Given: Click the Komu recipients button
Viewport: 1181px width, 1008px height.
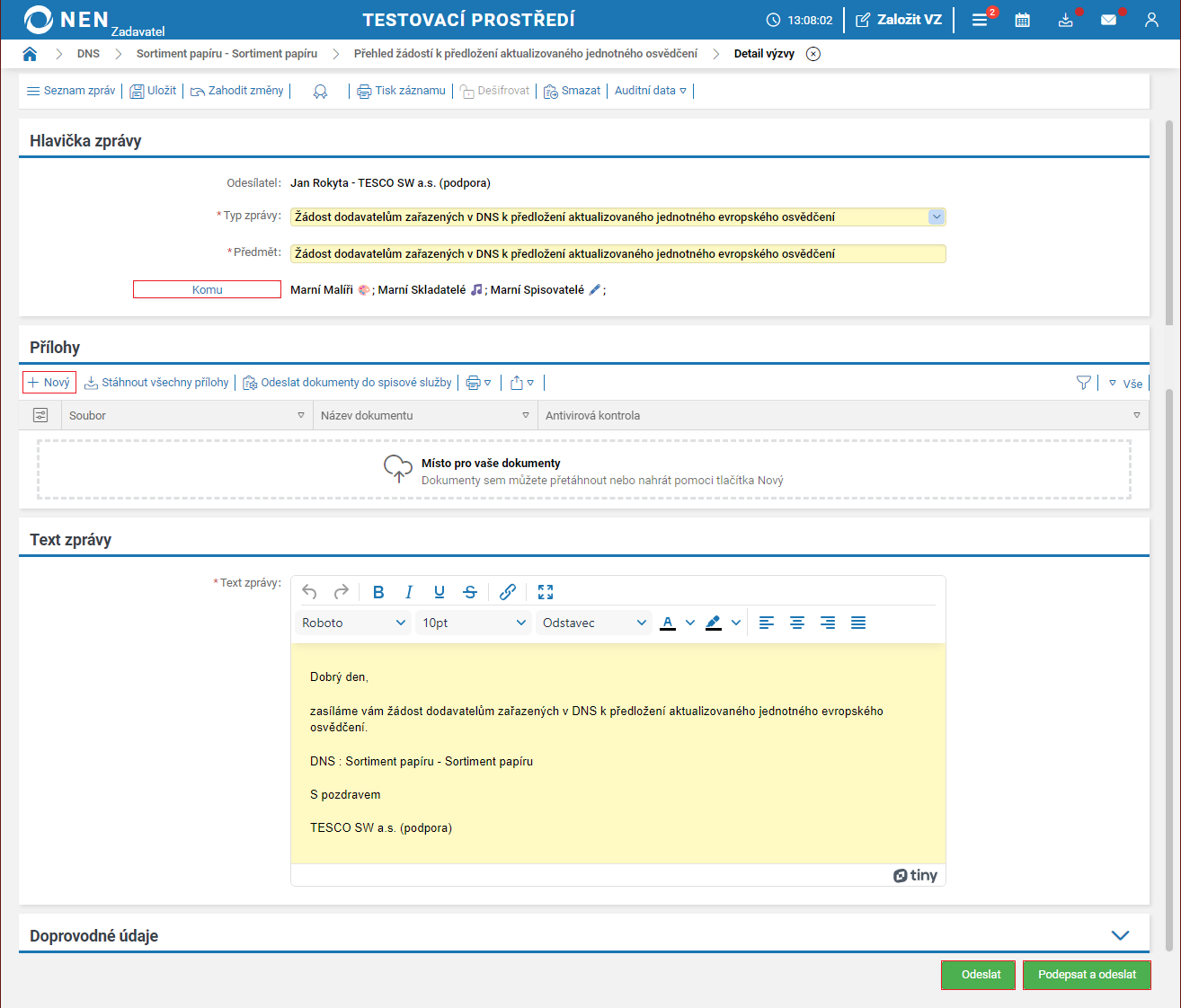Looking at the screenshot, I should pyautogui.click(x=207, y=289).
